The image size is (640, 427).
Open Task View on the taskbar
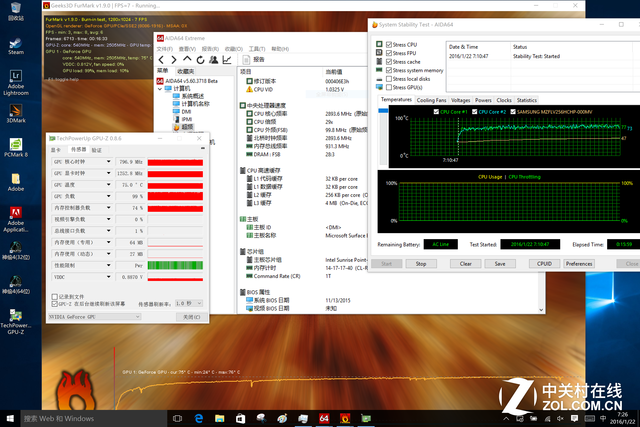click(x=177, y=418)
